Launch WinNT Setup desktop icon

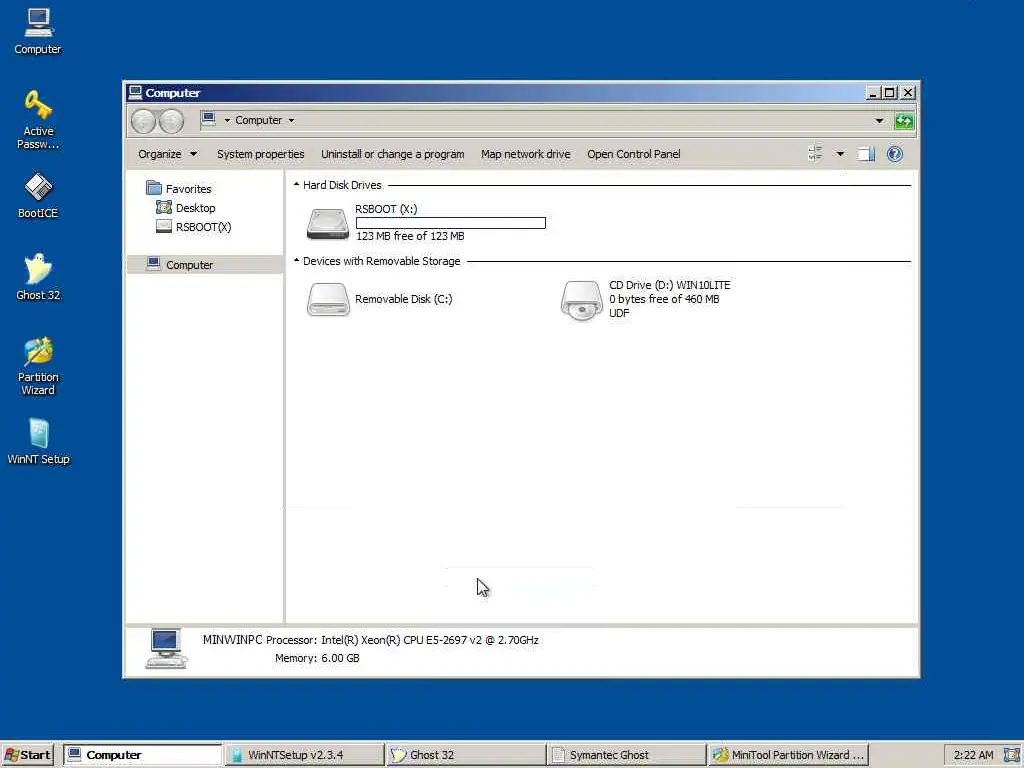point(38,441)
